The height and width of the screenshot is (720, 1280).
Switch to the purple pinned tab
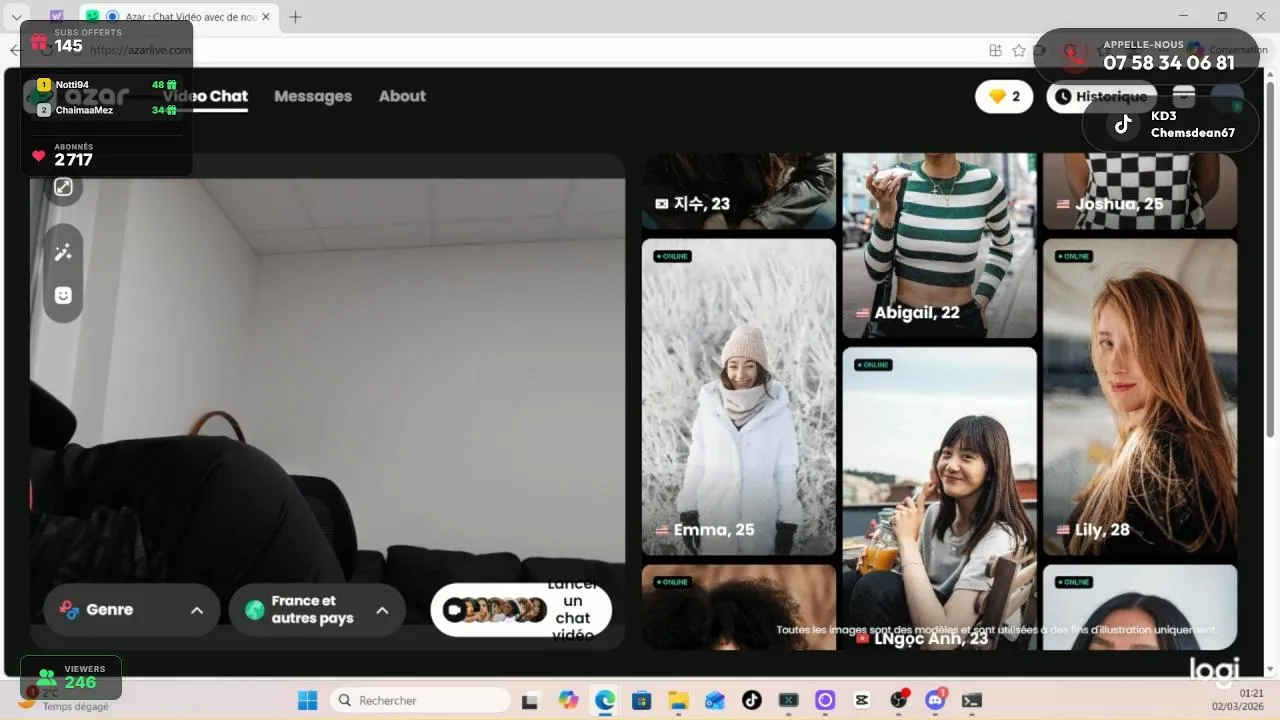(56, 17)
